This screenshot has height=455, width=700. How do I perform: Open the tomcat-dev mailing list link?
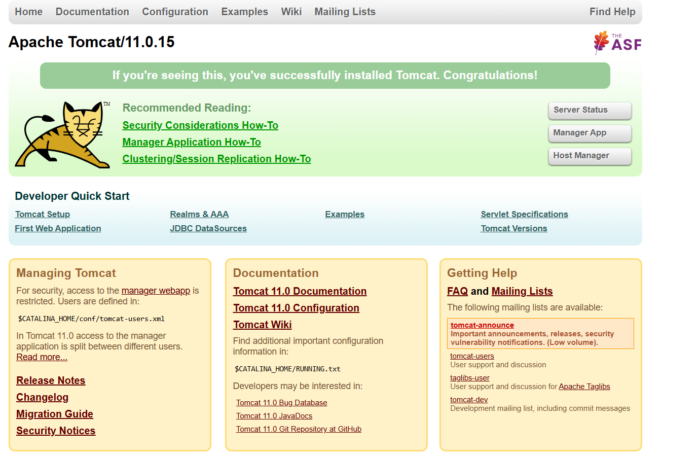coord(469,400)
